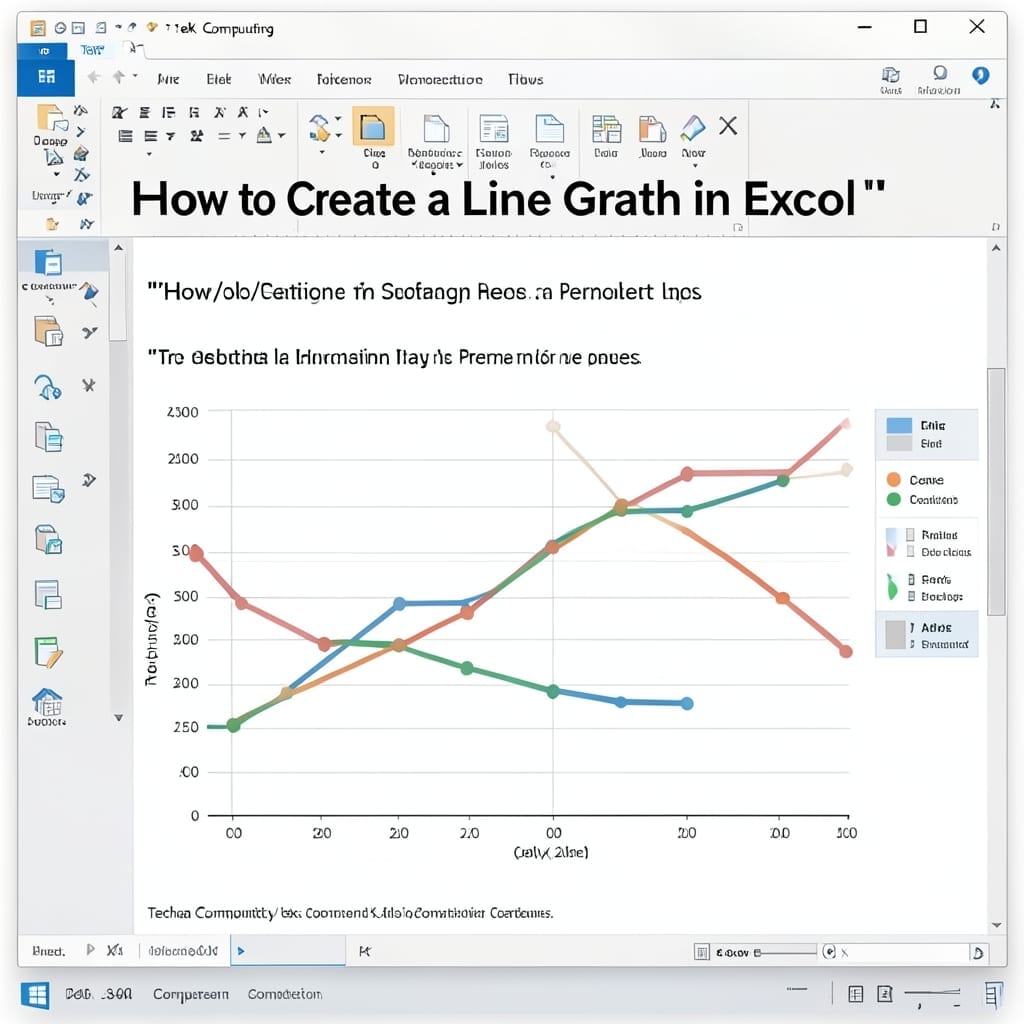The image size is (1024, 1024).
Task: Click 'Xfs' in the status bar
Action: (115, 950)
